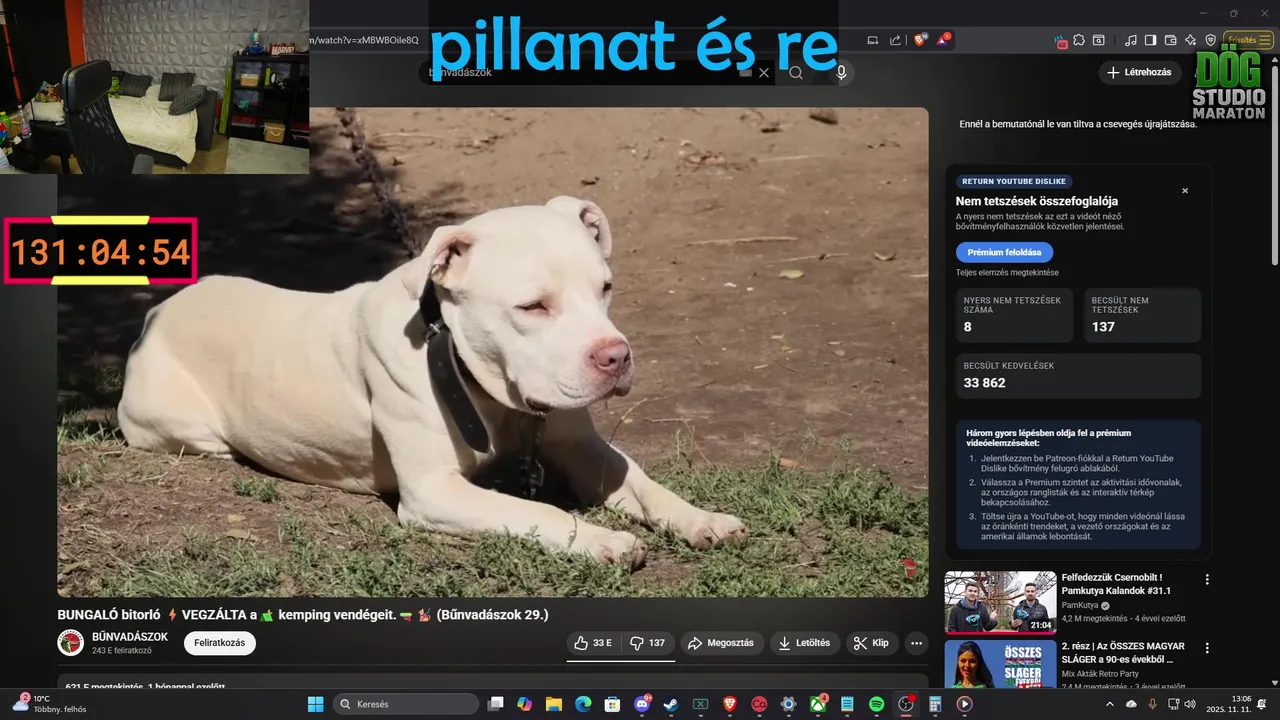Open Steam from the taskbar
1280x720 pixels.
(671, 704)
